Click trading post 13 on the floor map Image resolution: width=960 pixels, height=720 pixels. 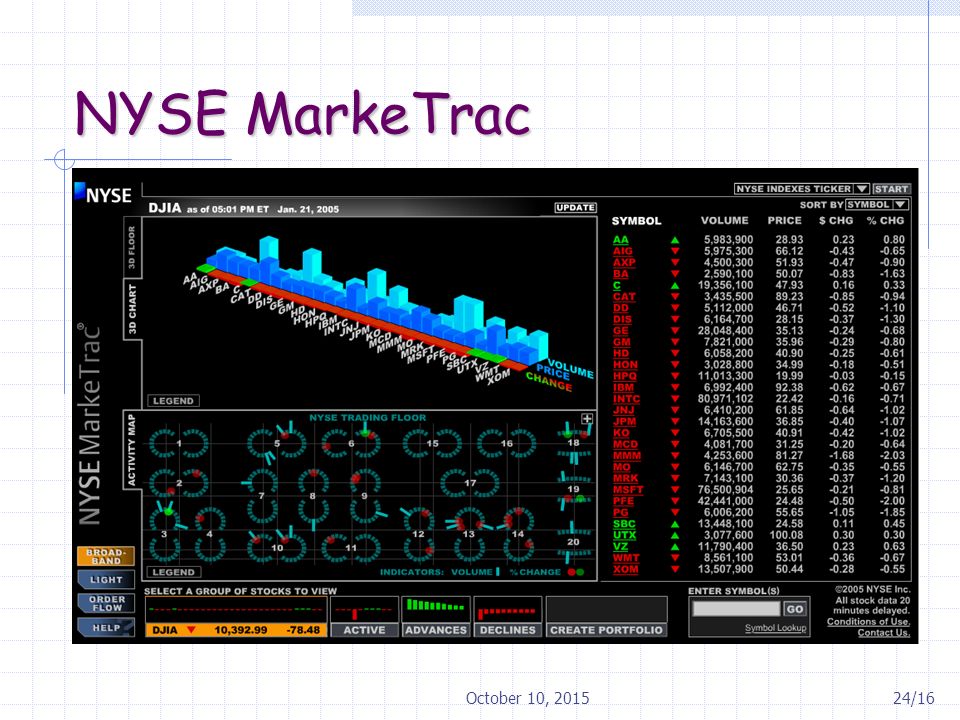468,534
